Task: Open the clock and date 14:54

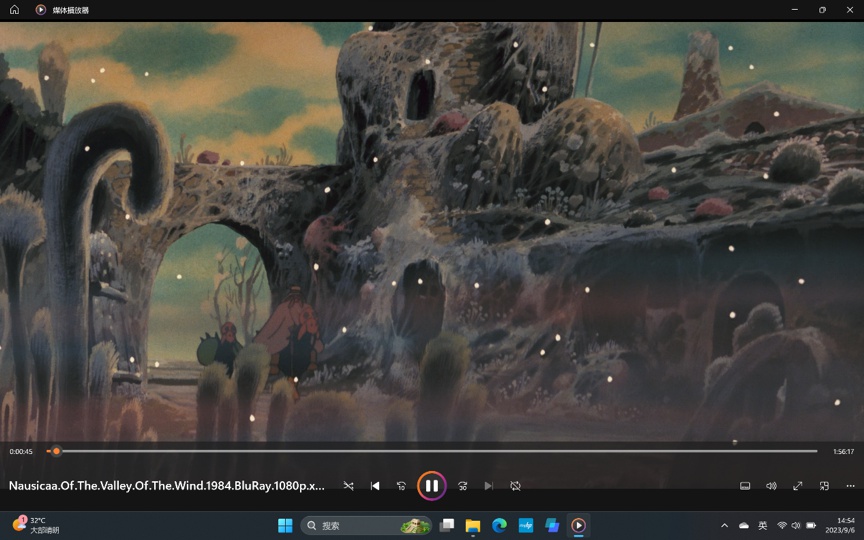Action: click(840, 525)
